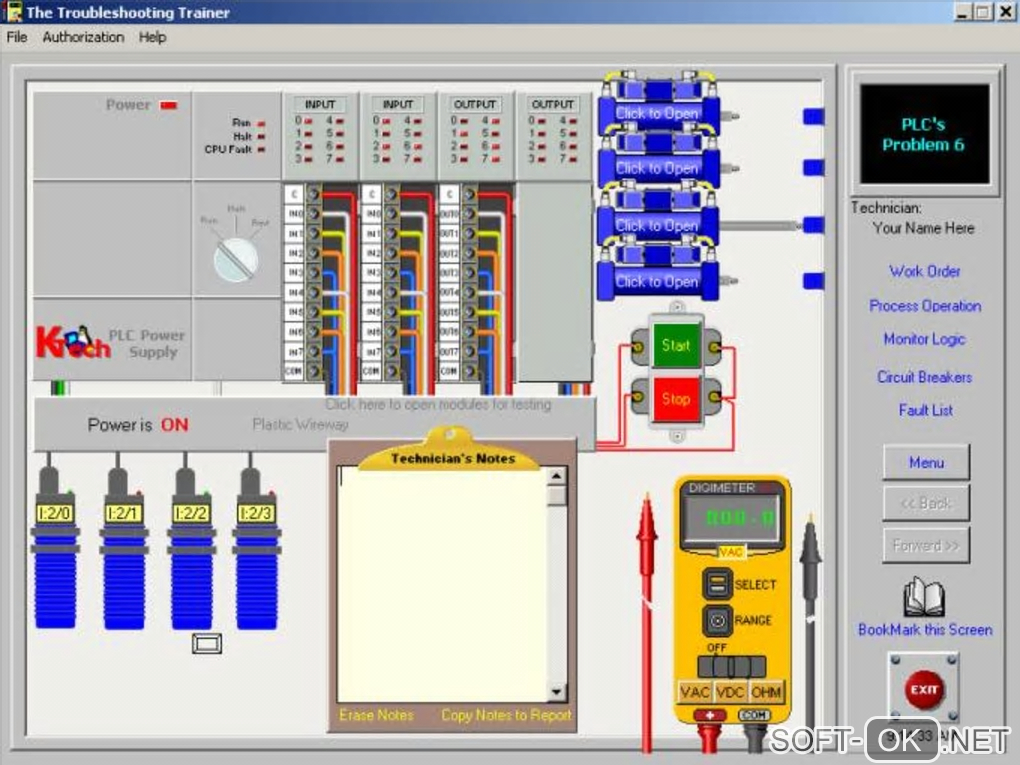Set the digimeter to OHM
The width and height of the screenshot is (1020, 765).
point(766,691)
